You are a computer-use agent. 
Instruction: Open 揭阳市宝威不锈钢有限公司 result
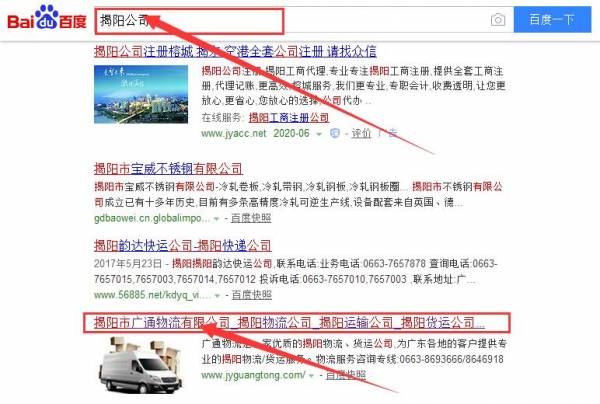point(168,168)
